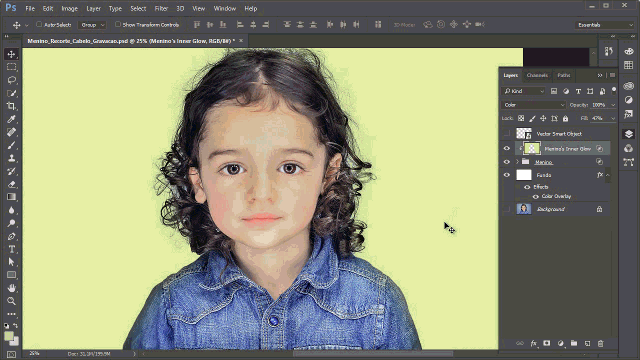The height and width of the screenshot is (360, 640).
Task: Select the Healing Brush tool
Action: [11, 132]
